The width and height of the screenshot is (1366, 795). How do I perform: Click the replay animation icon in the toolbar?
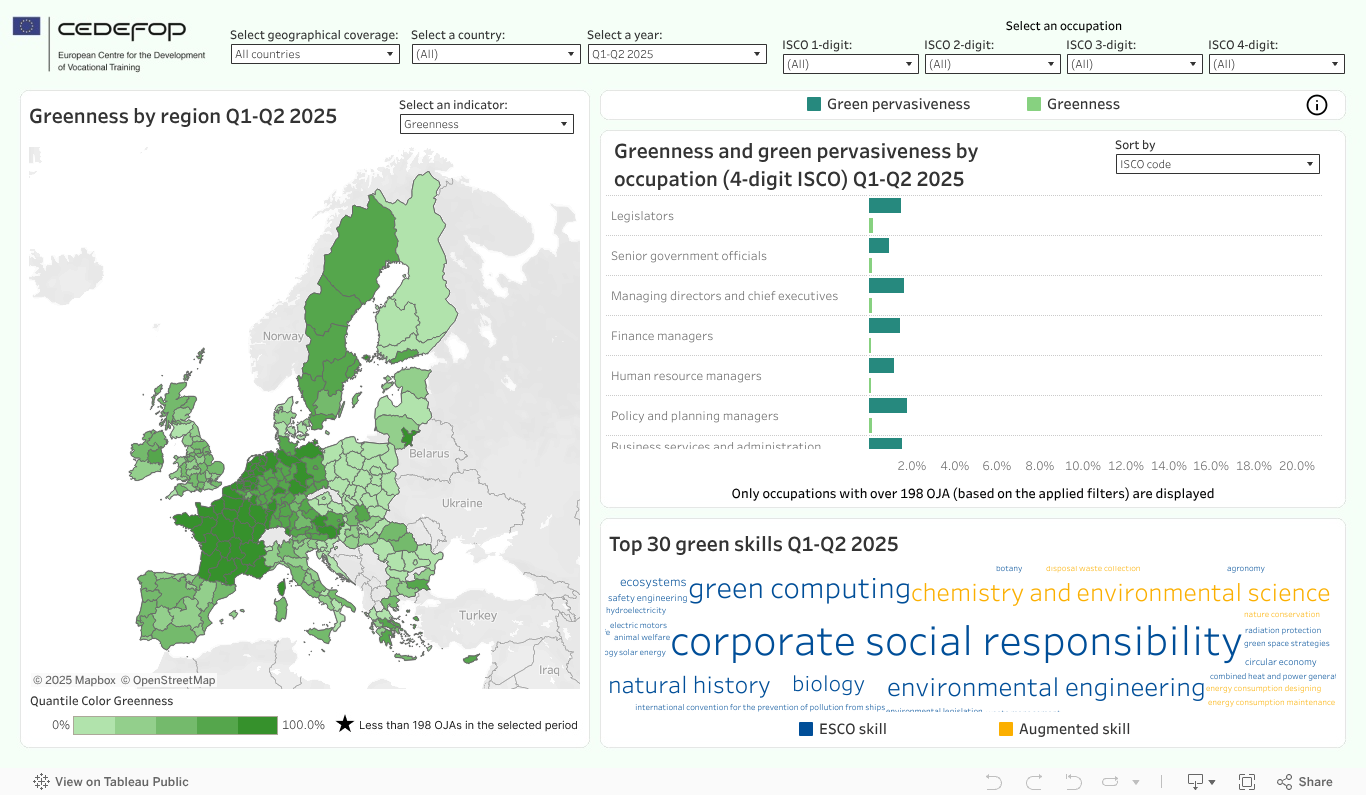coord(1110,782)
